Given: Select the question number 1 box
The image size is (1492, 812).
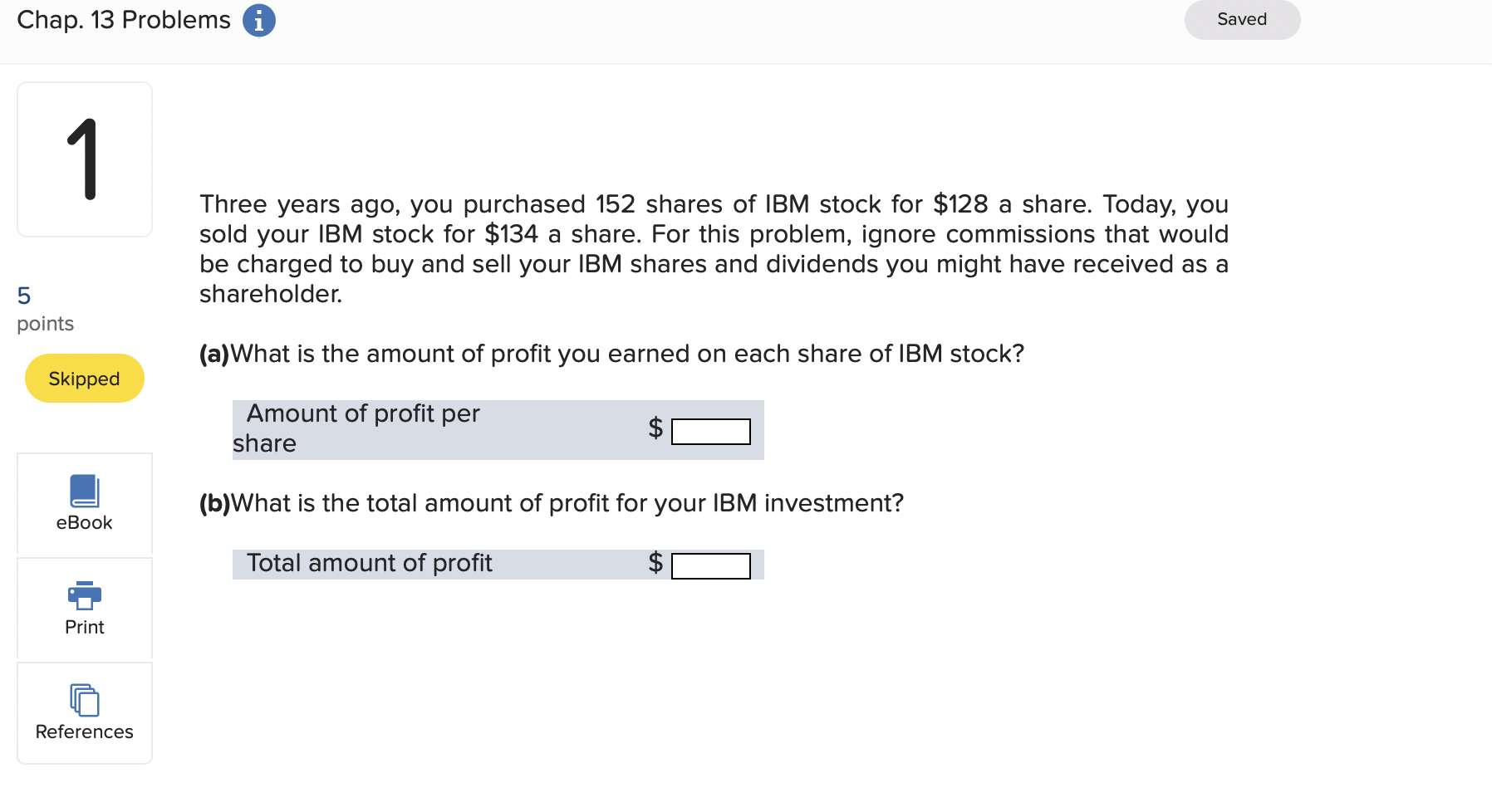Looking at the screenshot, I should pyautogui.click(x=84, y=159).
